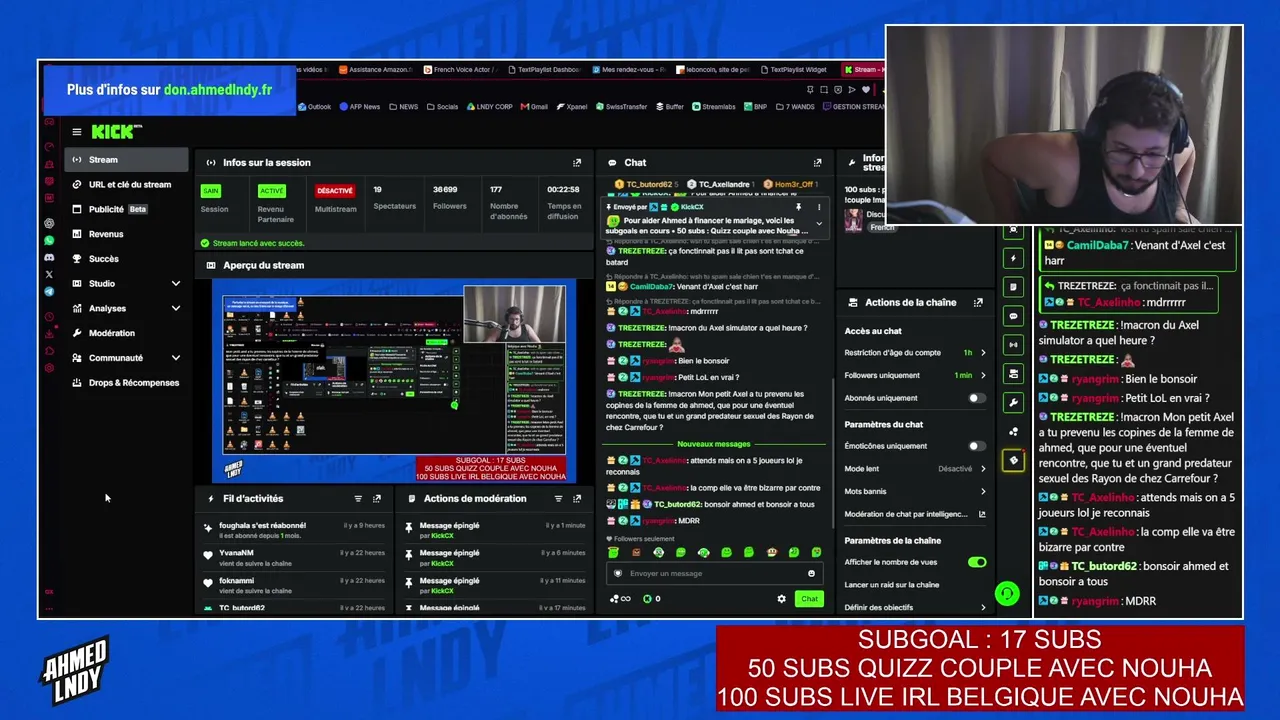Open WhatsApp in the browser sidebar
The width and height of the screenshot is (1280, 720).
pyautogui.click(x=49, y=240)
